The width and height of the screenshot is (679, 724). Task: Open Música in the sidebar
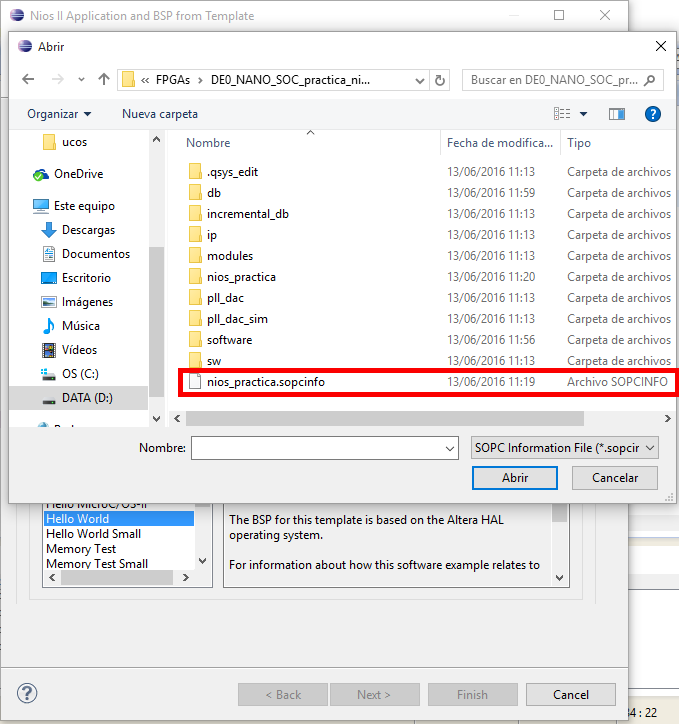coord(71,326)
